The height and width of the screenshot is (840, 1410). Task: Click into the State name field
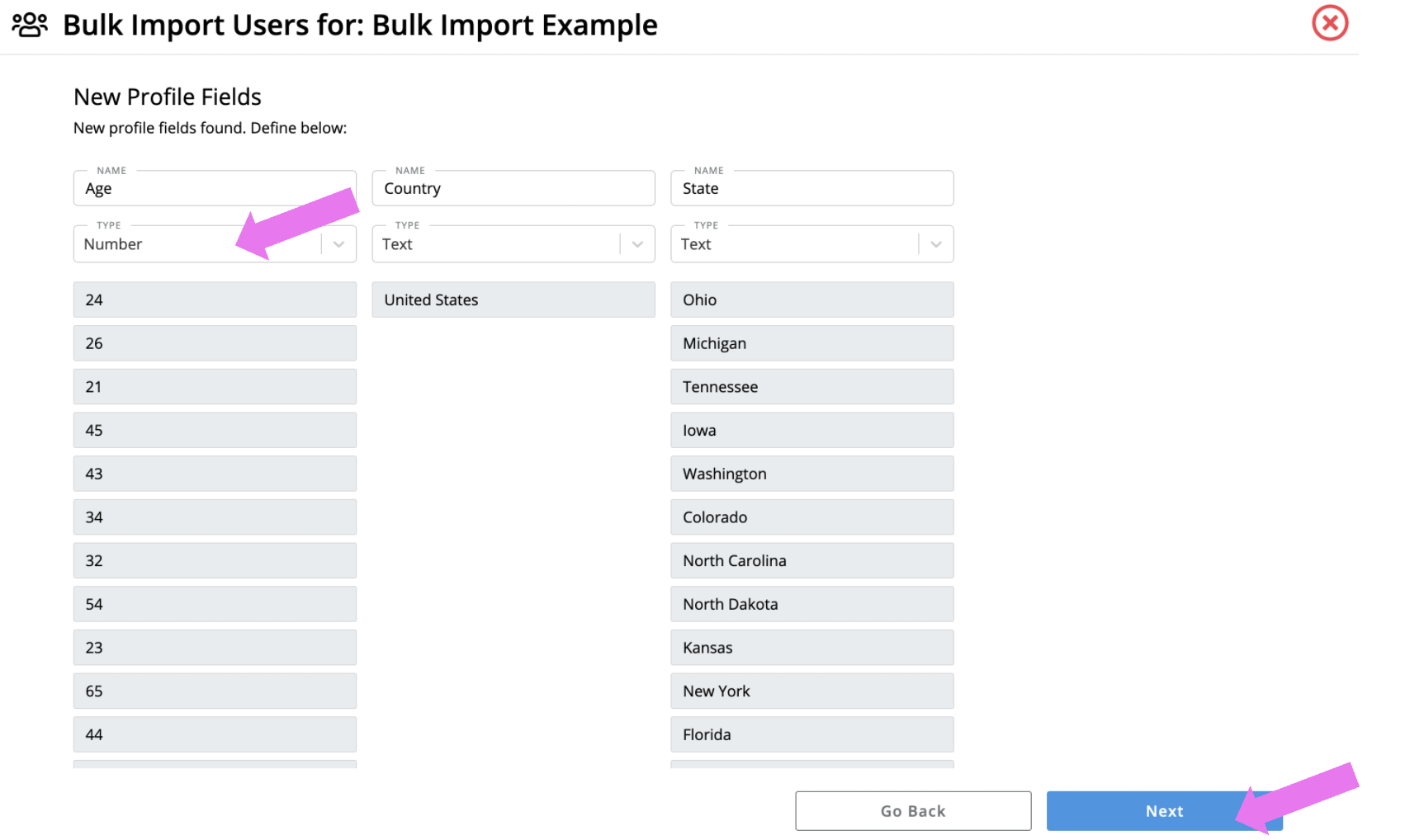812,189
